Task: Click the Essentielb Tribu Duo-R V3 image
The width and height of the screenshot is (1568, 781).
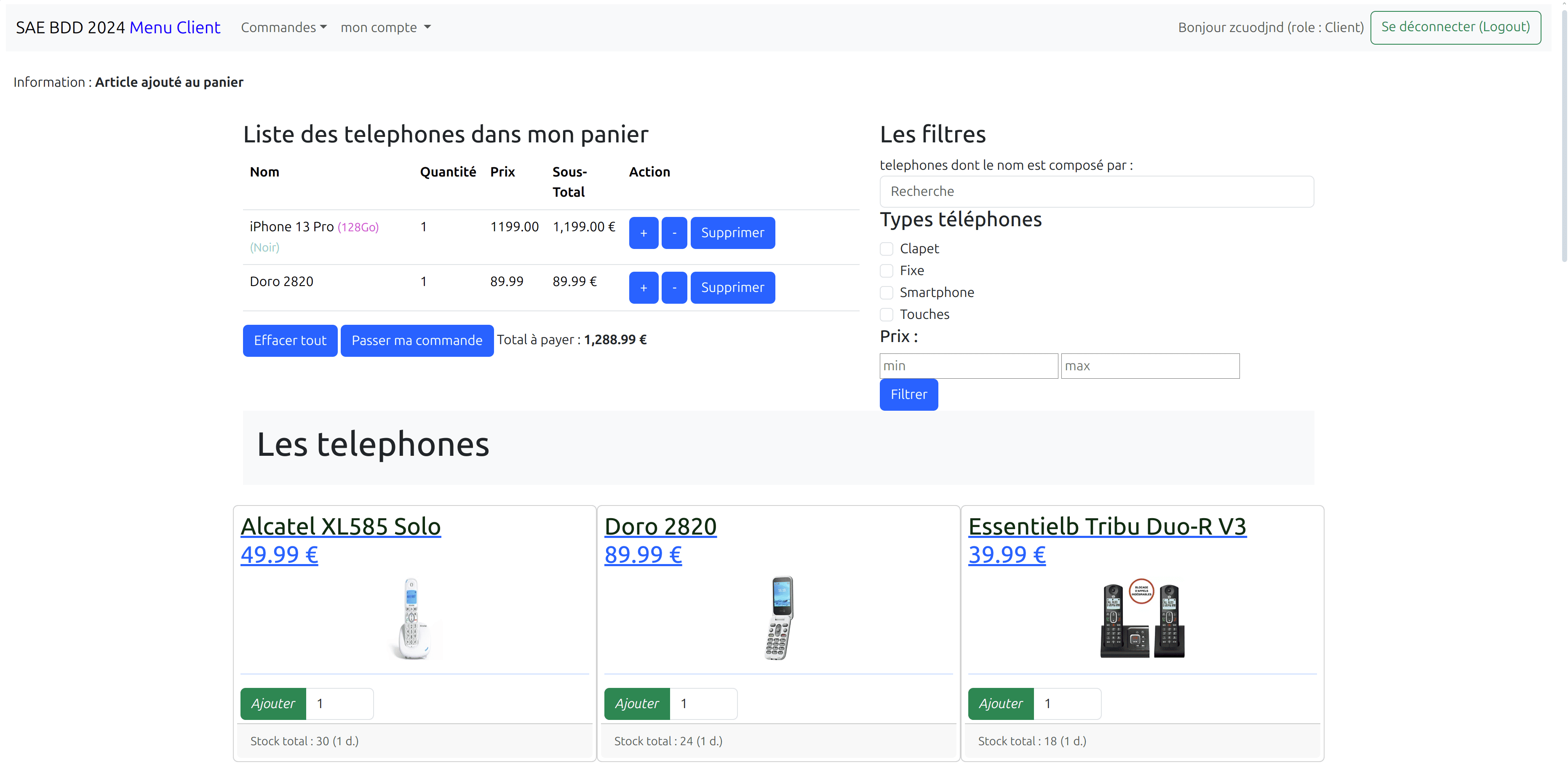Action: [x=1142, y=618]
